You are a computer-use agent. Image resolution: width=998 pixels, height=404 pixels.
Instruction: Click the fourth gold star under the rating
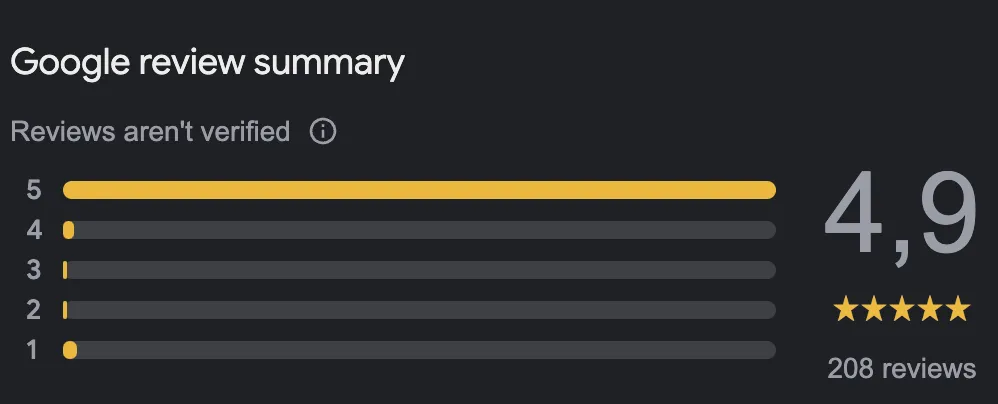pyautogui.click(x=929, y=309)
